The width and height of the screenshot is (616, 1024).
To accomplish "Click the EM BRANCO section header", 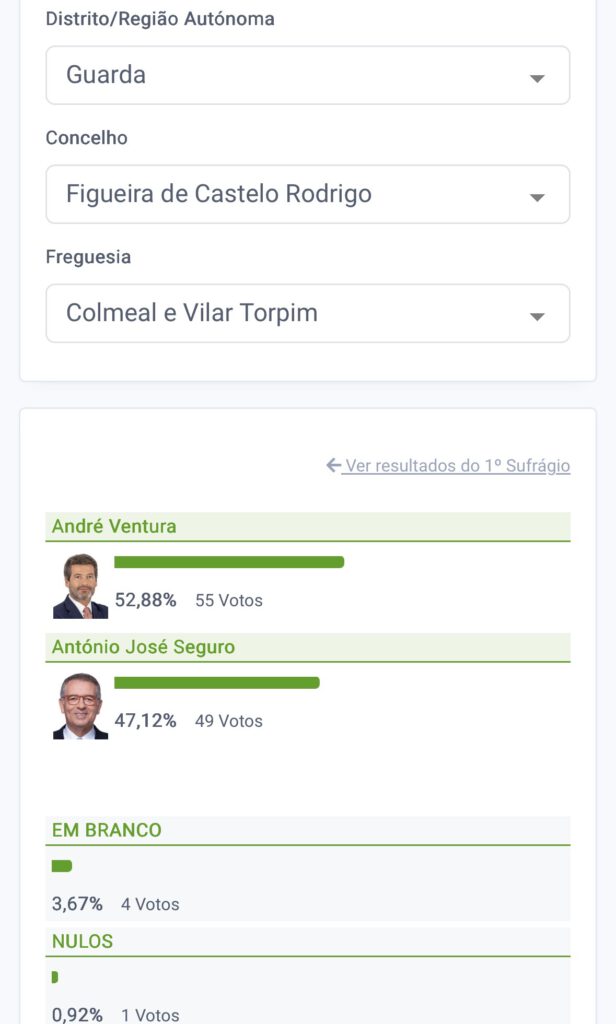I will click(106, 830).
